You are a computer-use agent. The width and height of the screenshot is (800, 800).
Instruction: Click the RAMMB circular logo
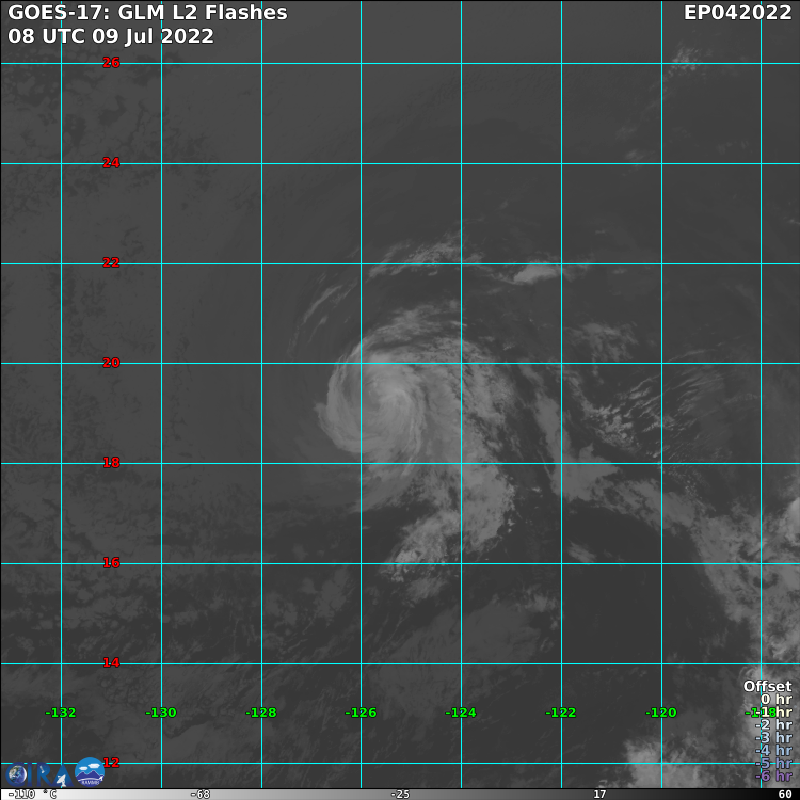point(89,772)
